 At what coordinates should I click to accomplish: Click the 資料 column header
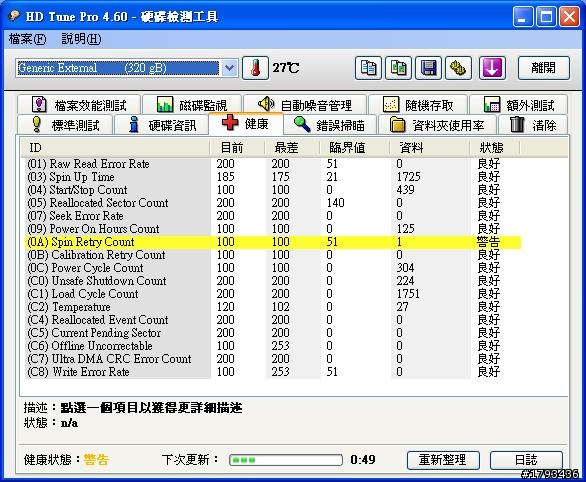click(x=429, y=148)
